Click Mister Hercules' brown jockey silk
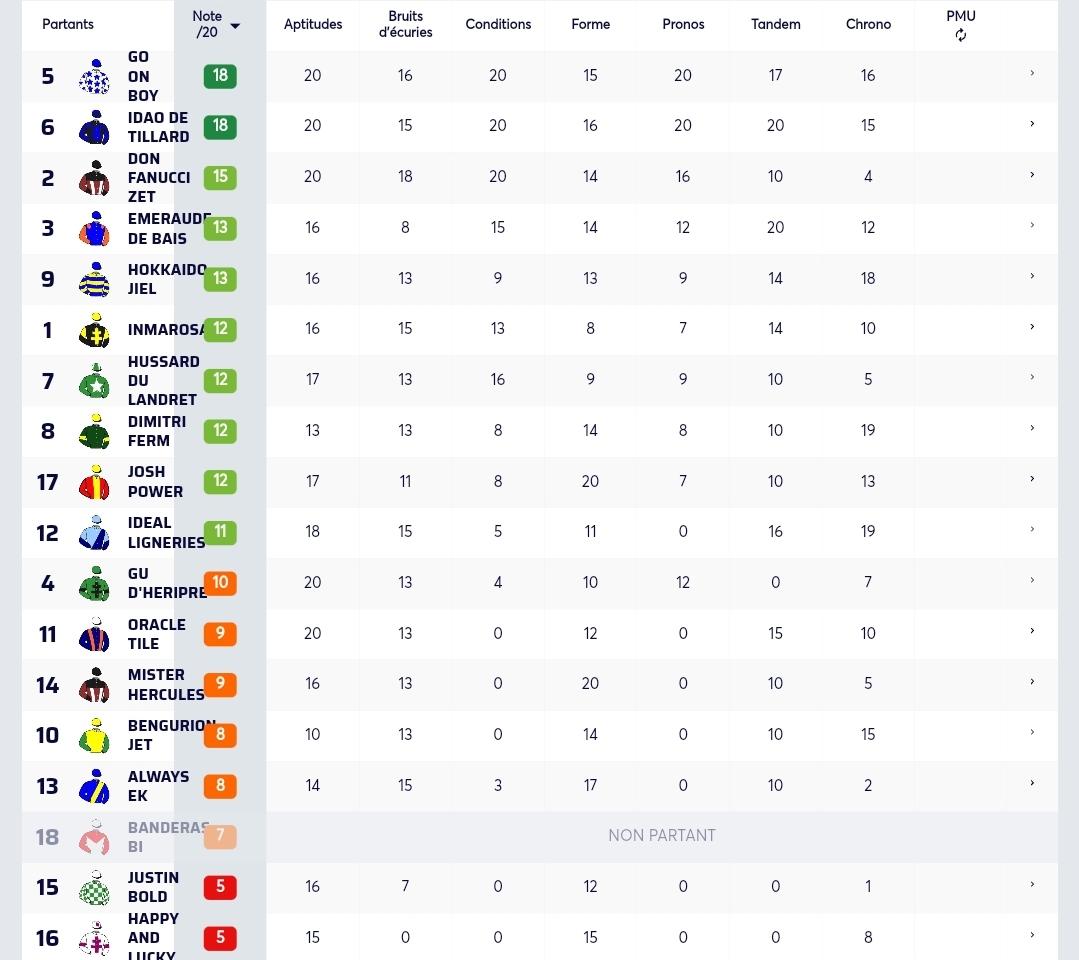 (x=94, y=685)
